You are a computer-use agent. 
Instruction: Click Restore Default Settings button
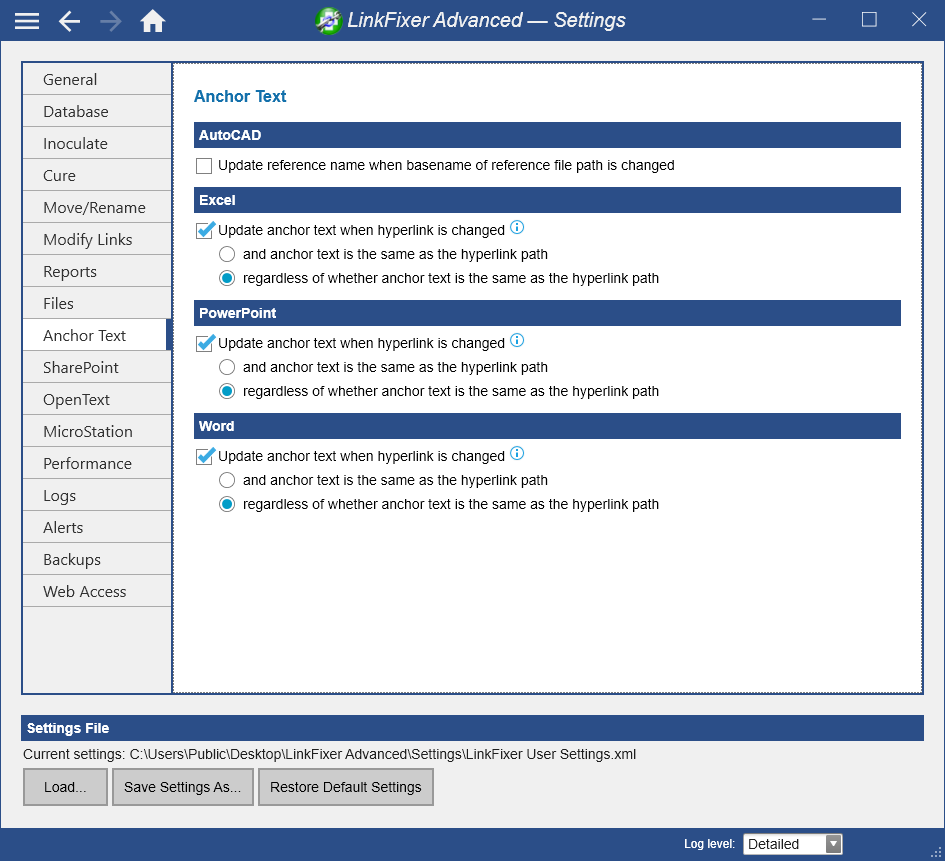coord(345,787)
